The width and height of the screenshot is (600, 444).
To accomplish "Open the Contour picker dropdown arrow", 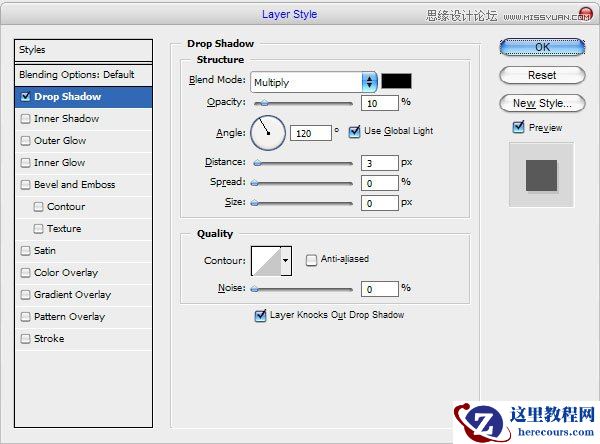I will tap(286, 261).
